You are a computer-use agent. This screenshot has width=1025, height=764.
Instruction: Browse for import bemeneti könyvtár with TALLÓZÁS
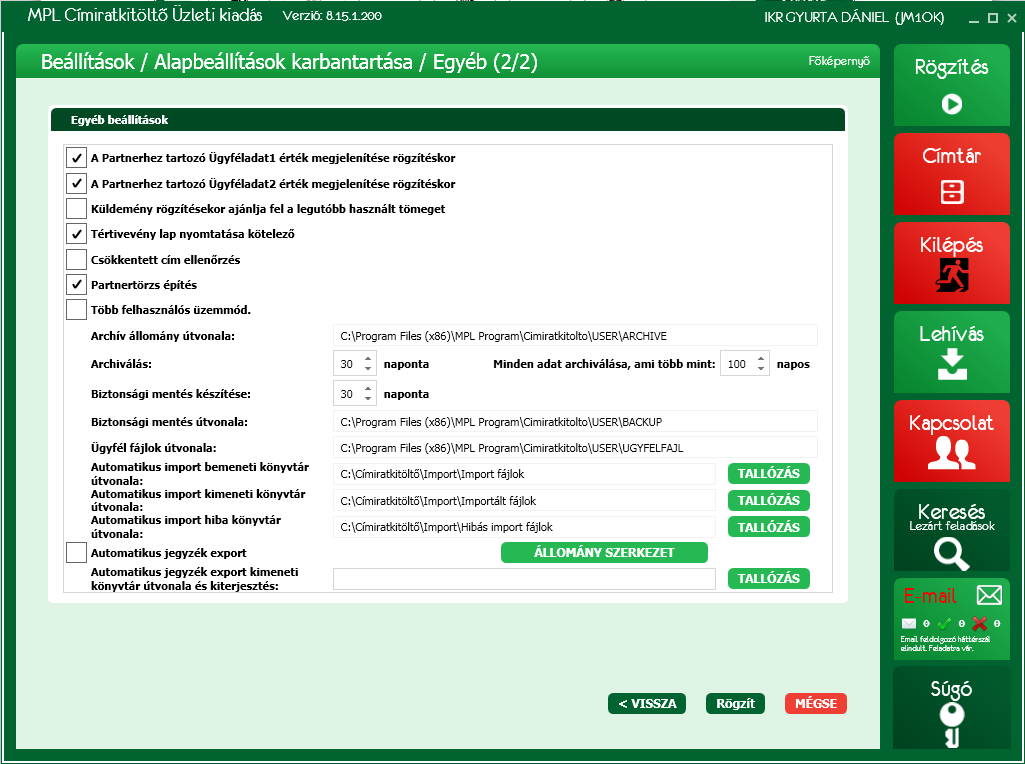769,474
